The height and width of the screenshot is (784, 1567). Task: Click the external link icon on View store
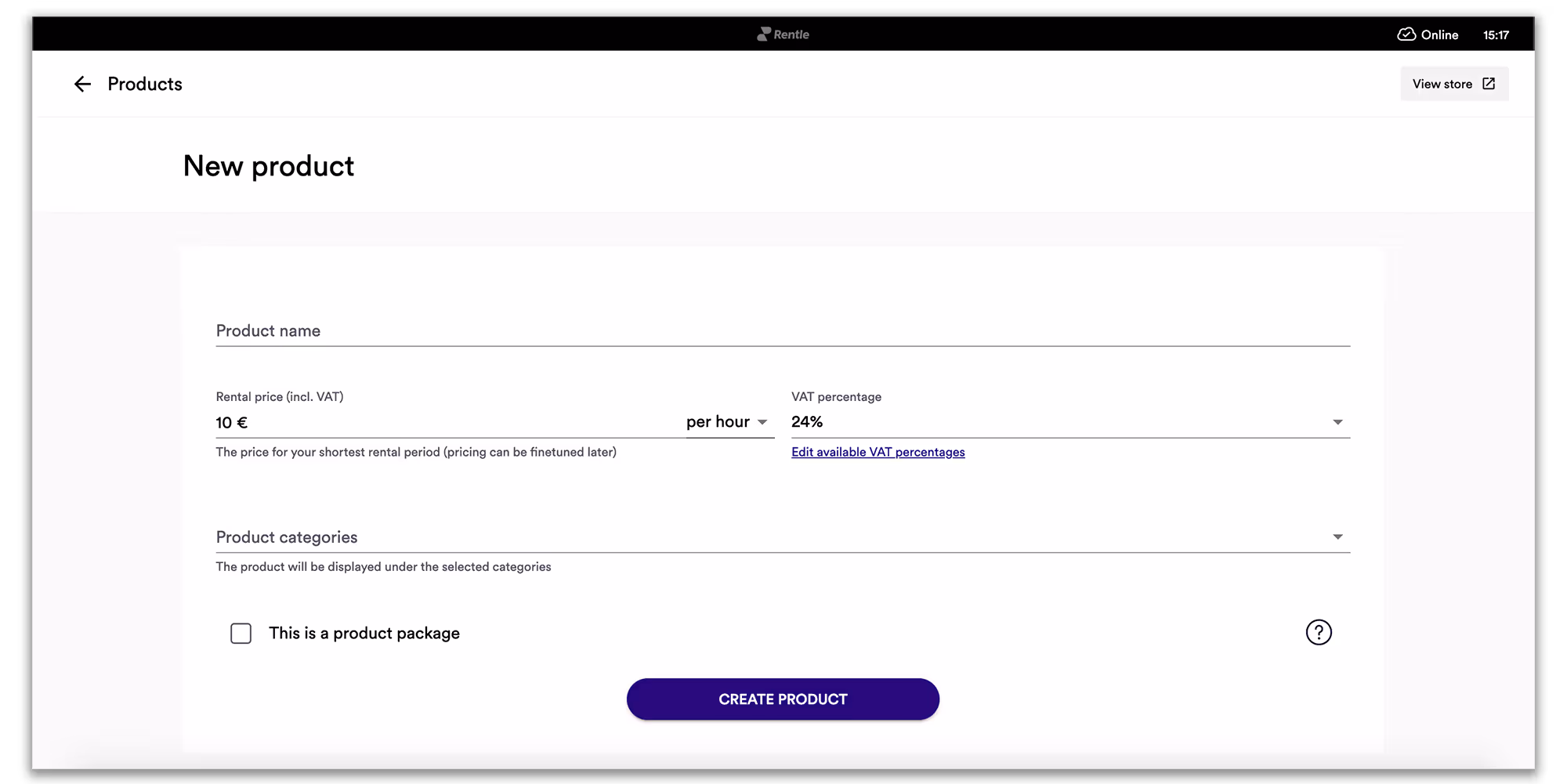[x=1487, y=83]
